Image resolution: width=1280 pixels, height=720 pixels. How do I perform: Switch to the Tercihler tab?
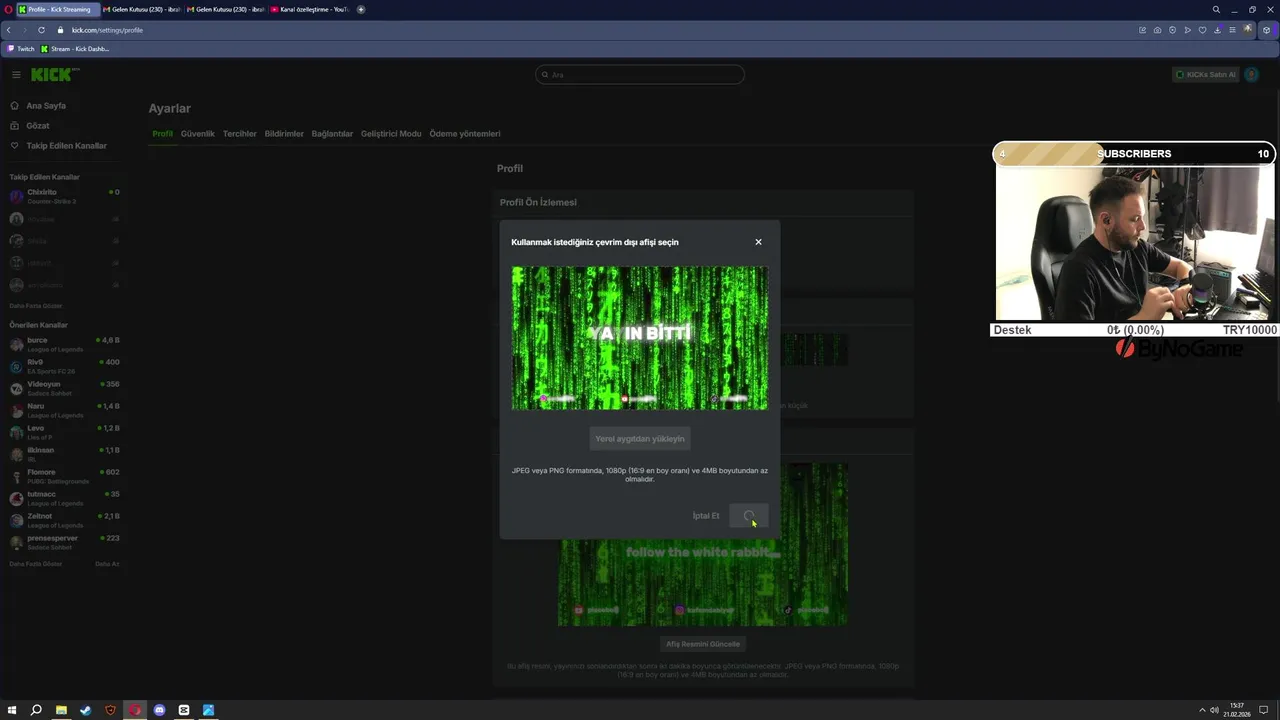coord(240,134)
